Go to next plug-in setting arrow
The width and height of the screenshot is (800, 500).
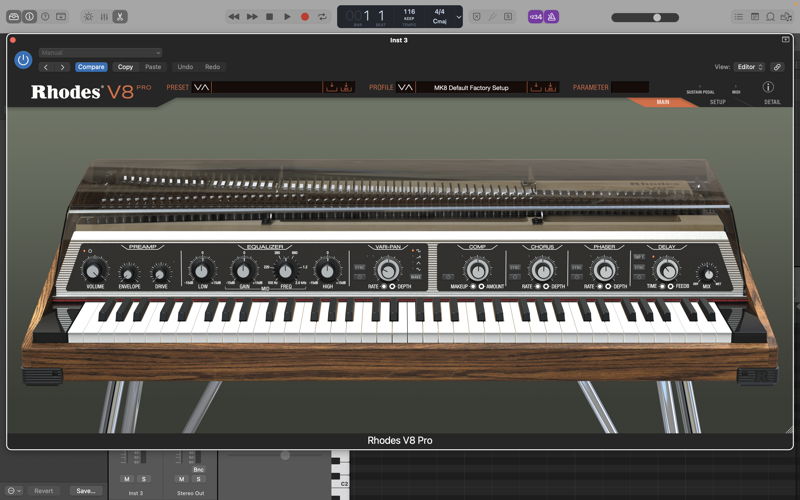click(x=62, y=67)
